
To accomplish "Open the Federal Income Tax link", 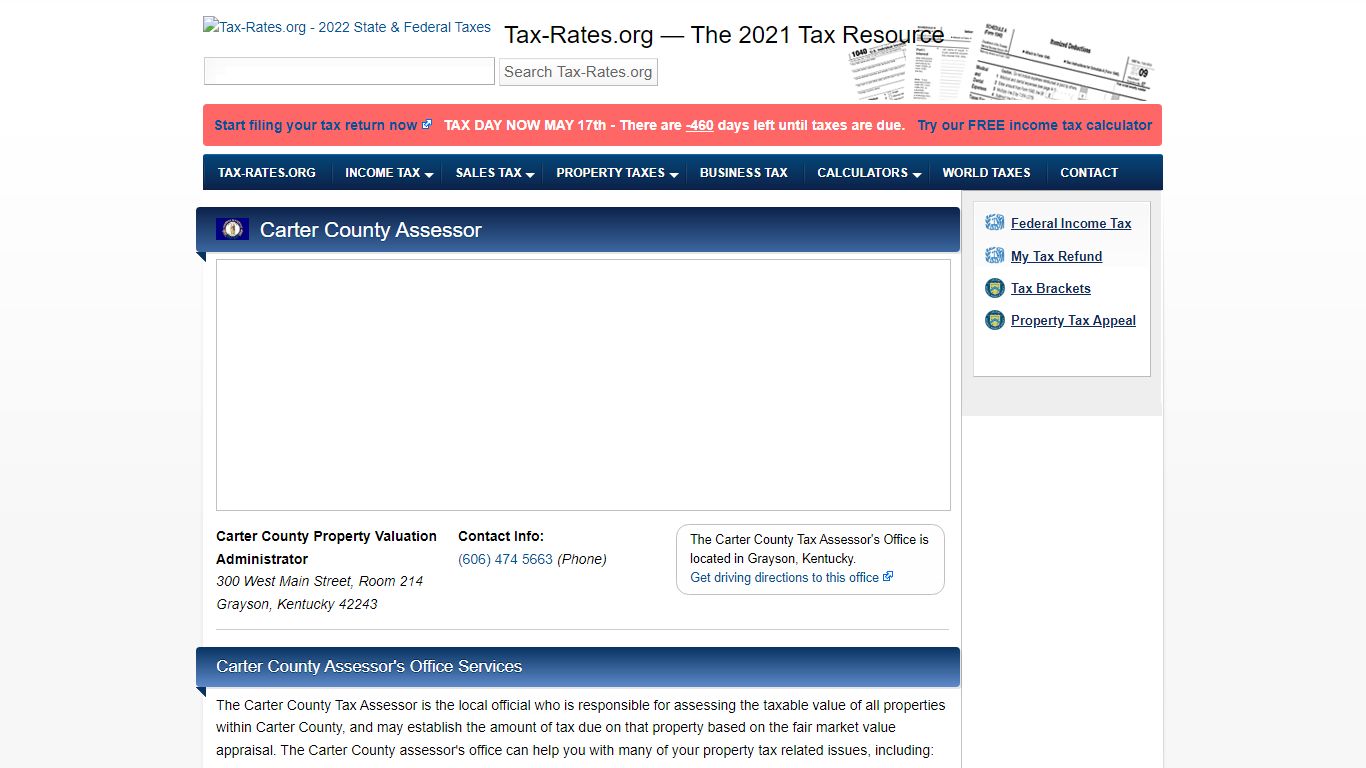I will (1071, 223).
